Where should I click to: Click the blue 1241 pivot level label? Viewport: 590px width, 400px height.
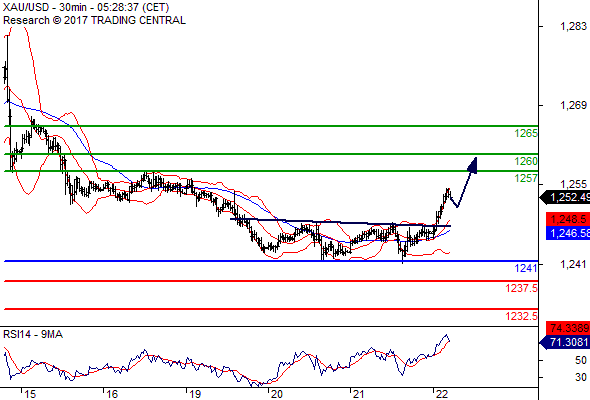click(x=526, y=268)
